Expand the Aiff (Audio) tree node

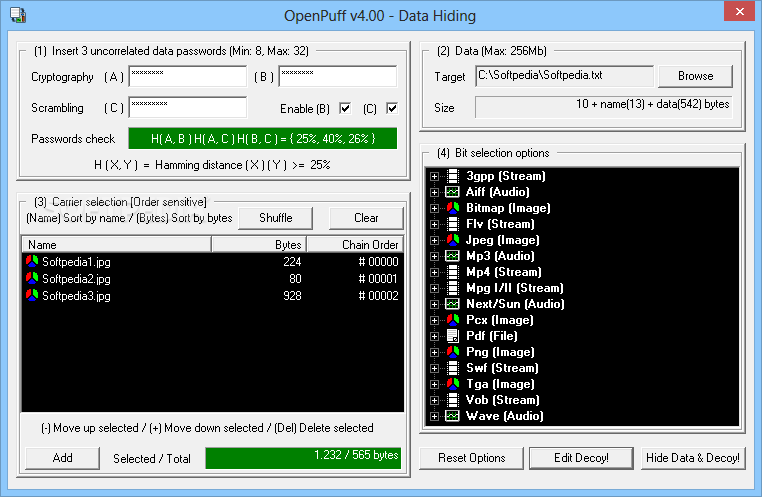click(434, 192)
